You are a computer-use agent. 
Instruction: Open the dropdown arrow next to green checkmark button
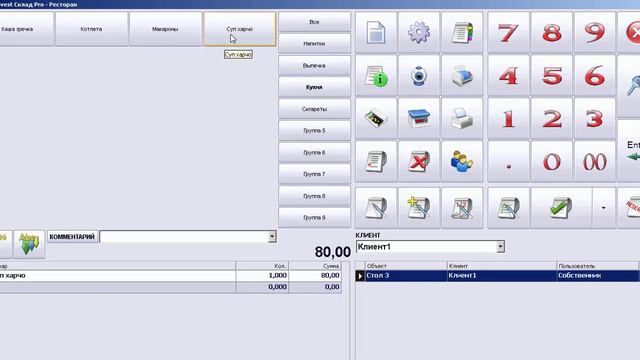[604, 208]
